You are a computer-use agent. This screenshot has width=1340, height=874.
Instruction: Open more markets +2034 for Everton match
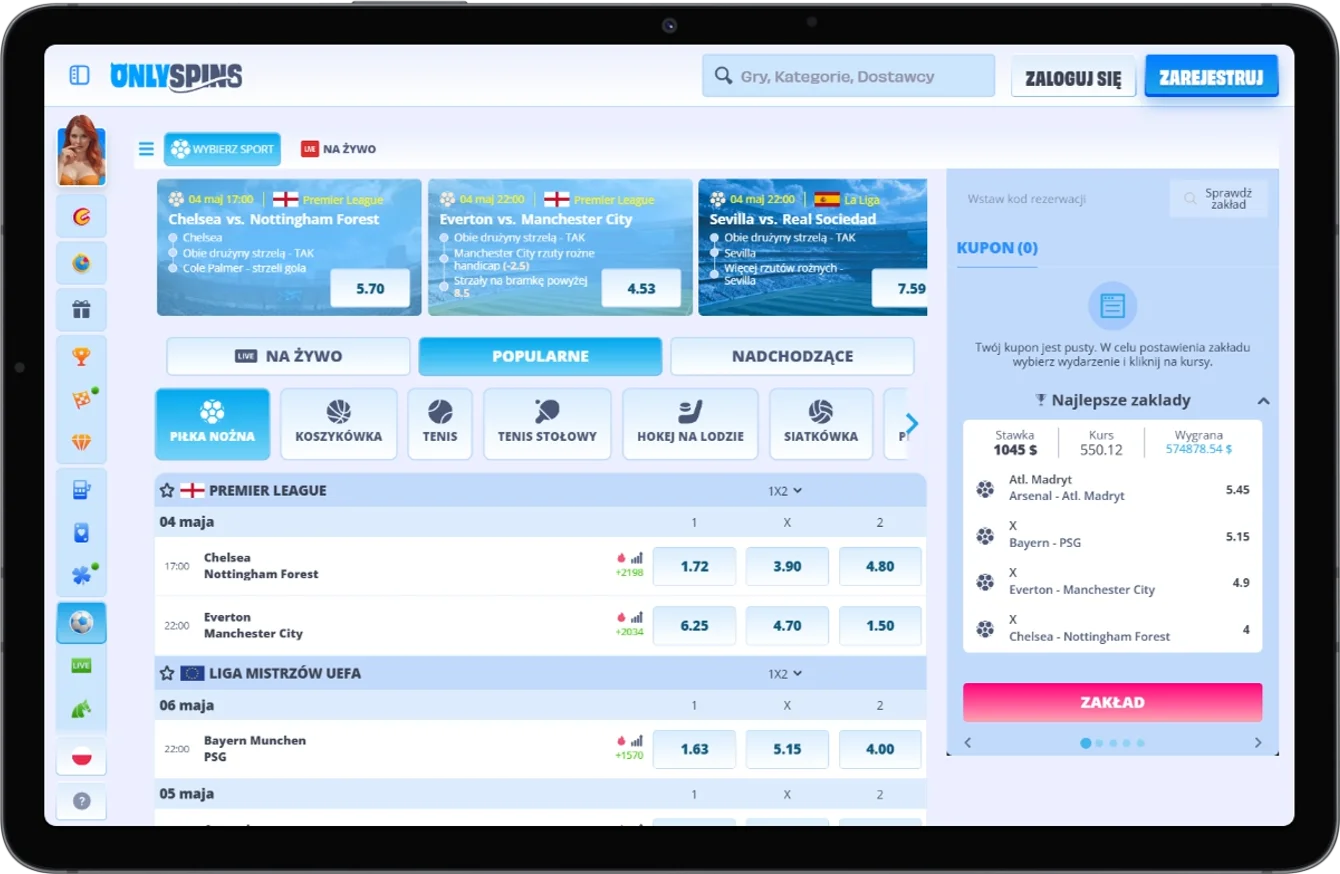pyautogui.click(x=629, y=632)
